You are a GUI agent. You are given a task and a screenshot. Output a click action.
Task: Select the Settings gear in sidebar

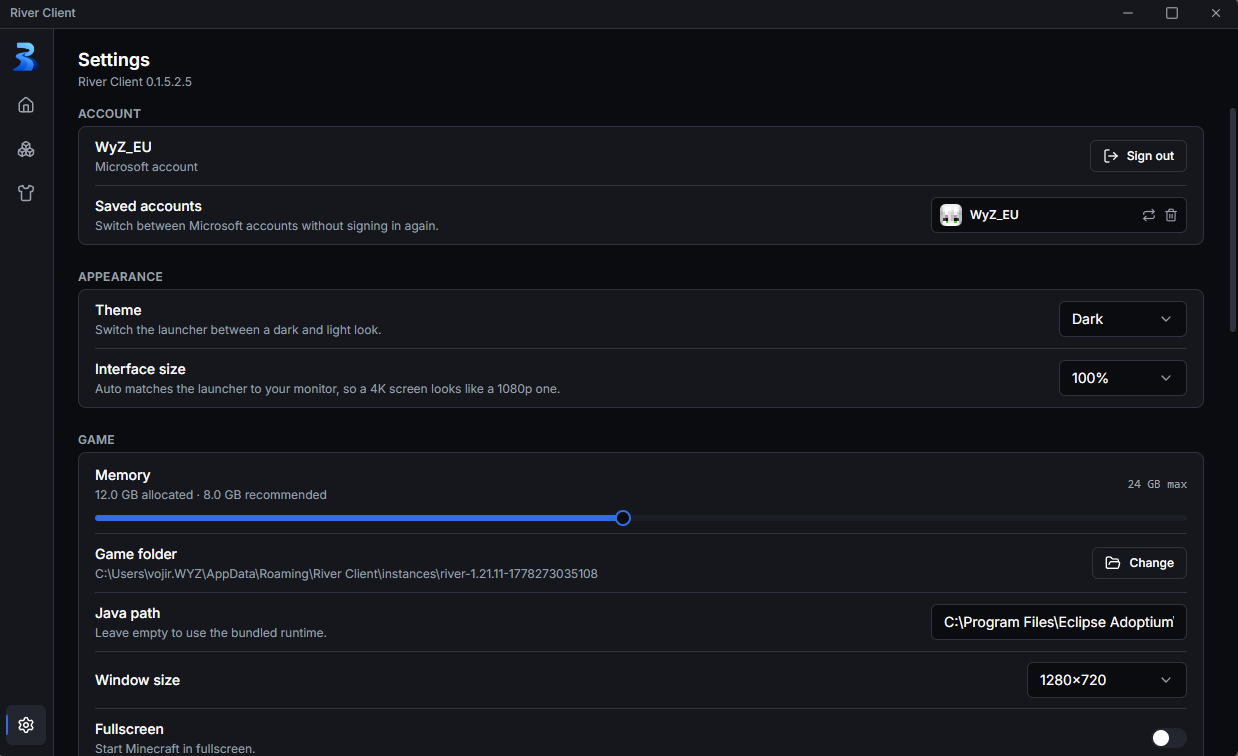click(x=26, y=725)
